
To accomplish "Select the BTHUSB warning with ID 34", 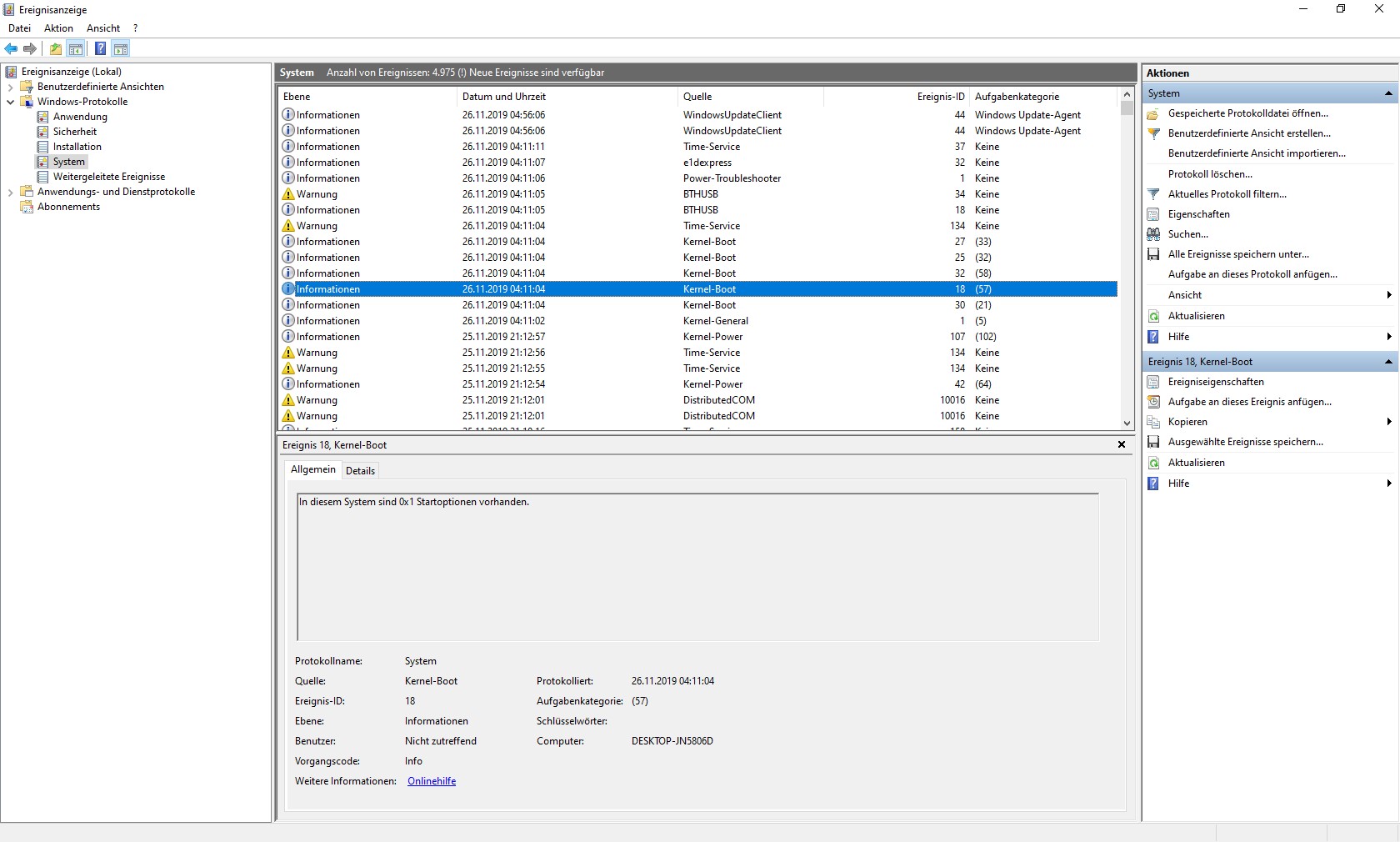I will [698, 194].
